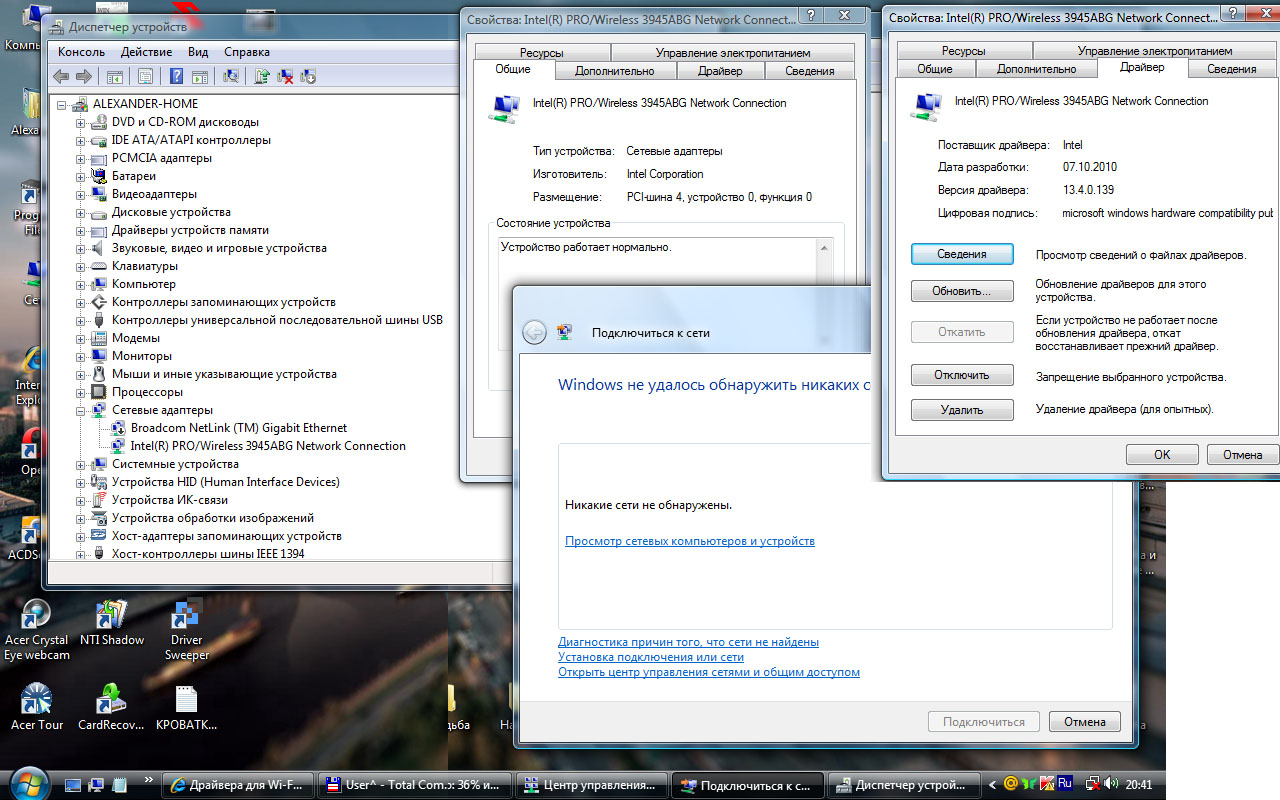
Task: Click the Сведения driver details button
Action: click(x=962, y=254)
